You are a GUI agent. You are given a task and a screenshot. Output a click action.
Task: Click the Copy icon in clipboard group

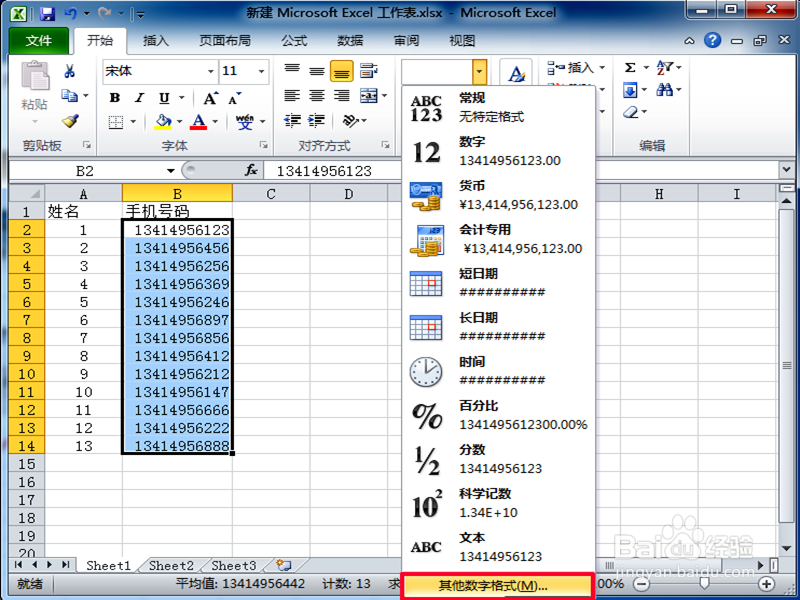(x=69, y=95)
